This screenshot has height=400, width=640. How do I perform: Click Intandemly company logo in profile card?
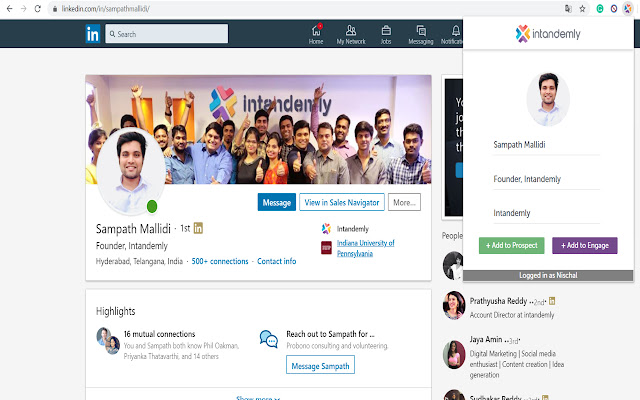(x=326, y=229)
